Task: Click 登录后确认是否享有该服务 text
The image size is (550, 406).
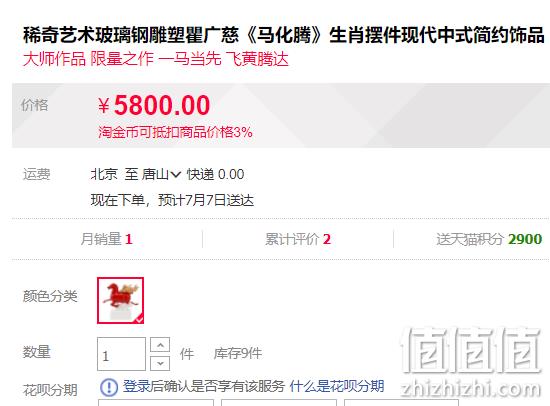Action: [x=203, y=386]
